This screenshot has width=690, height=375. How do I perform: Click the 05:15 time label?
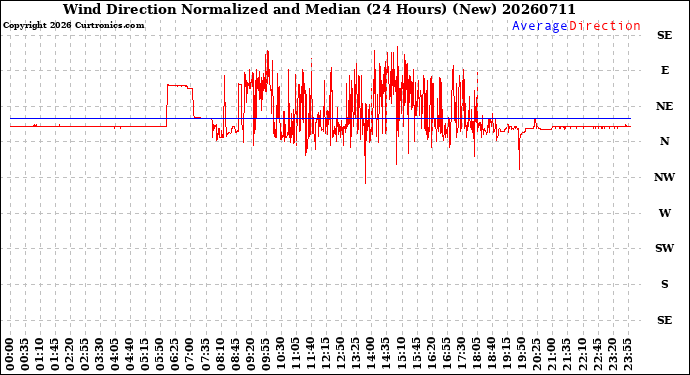[x=145, y=354]
